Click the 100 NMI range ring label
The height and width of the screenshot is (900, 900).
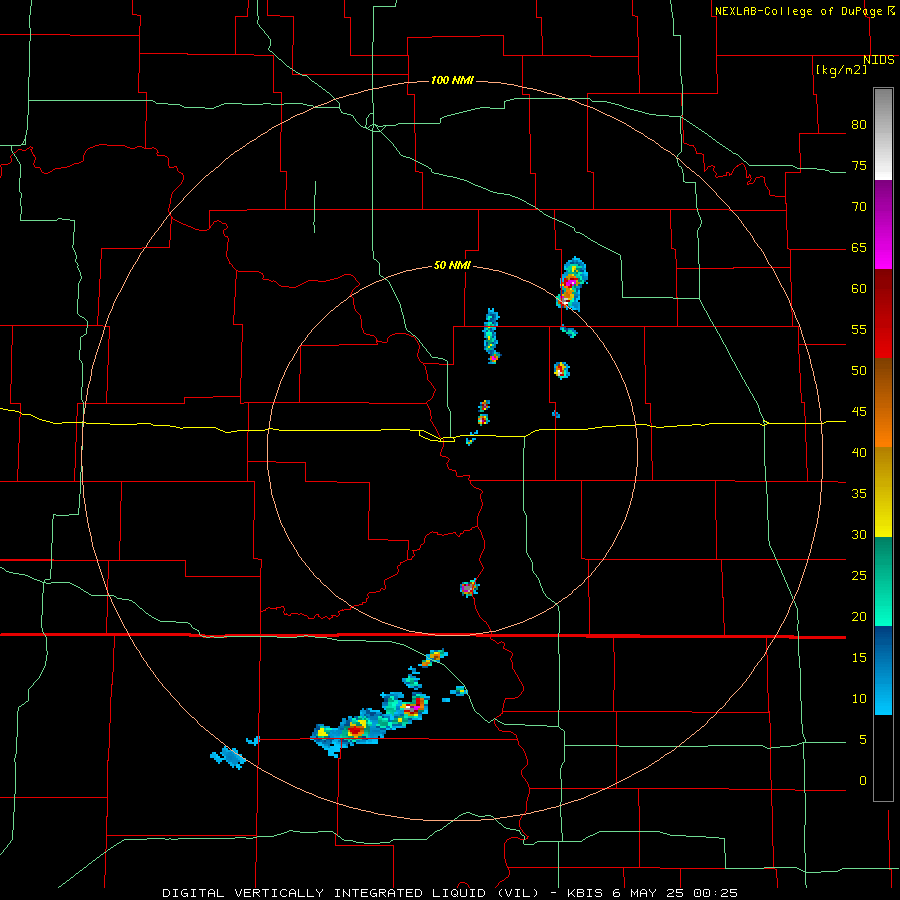[452, 80]
